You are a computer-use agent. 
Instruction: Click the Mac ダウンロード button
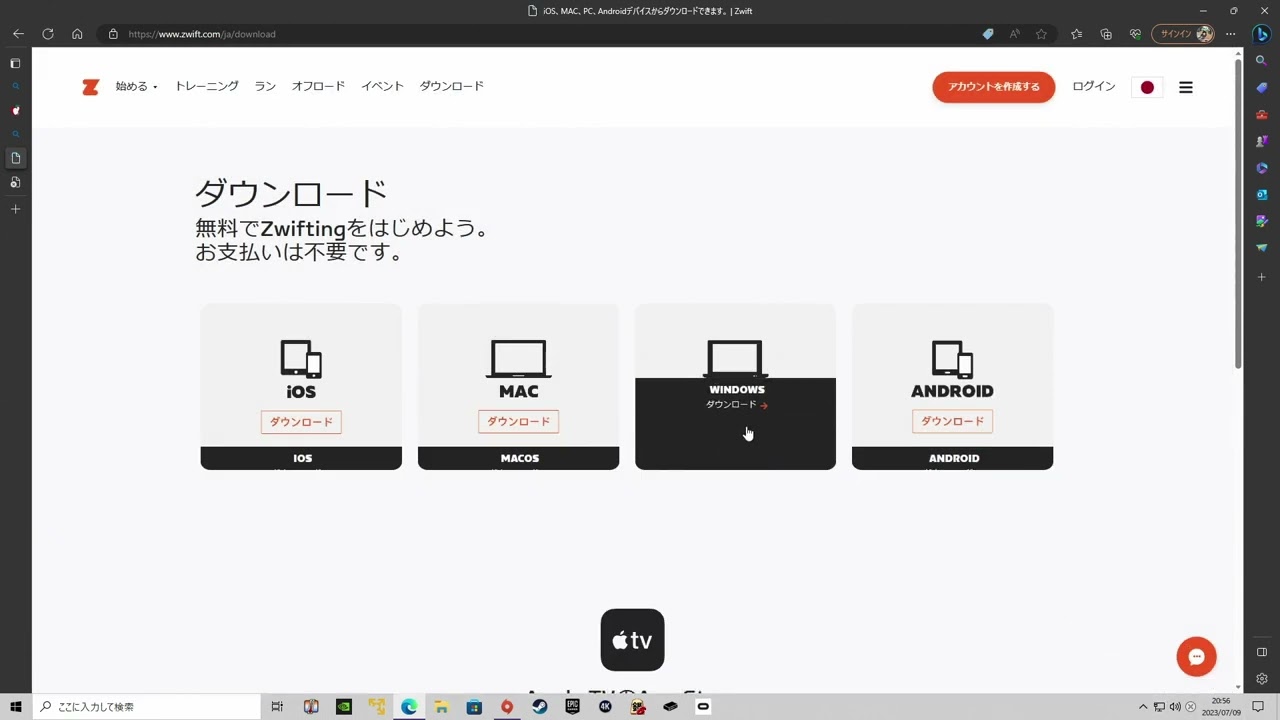pos(518,422)
